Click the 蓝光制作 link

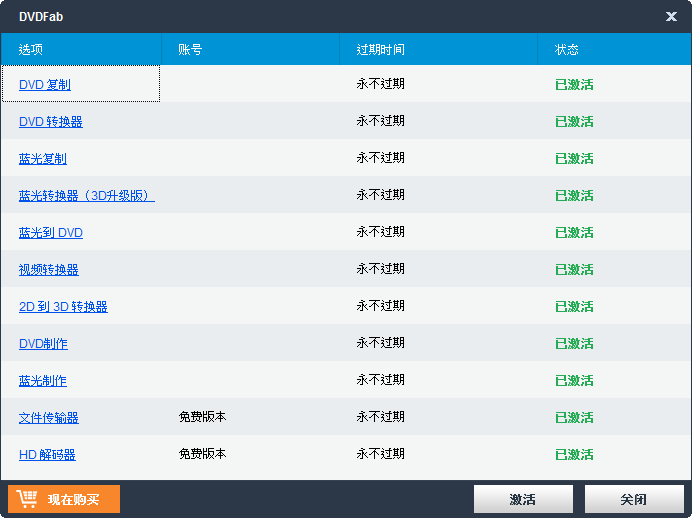click(x=43, y=381)
